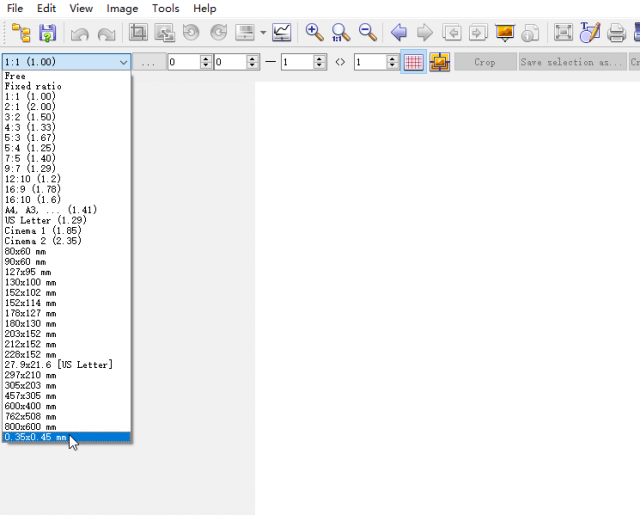Viewport: 640px width, 515px height.
Task: Select the crop tool icon in toolbar
Action: (x=139, y=33)
